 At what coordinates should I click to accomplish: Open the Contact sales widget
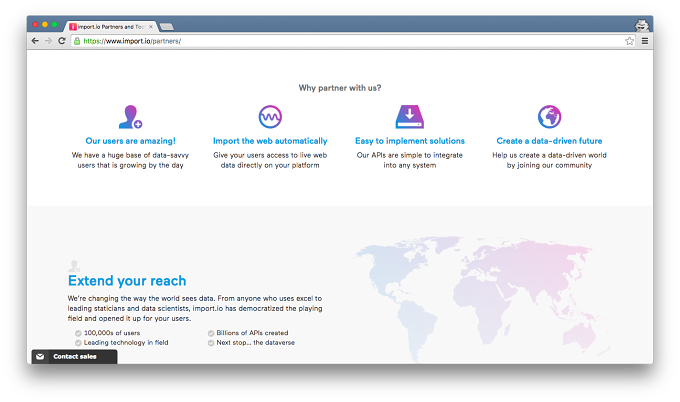tap(74, 356)
